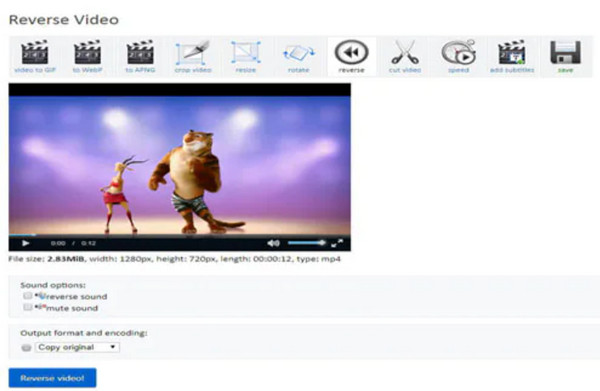Adjust the player volume slider
600x391 pixels.
pyautogui.click(x=307, y=243)
